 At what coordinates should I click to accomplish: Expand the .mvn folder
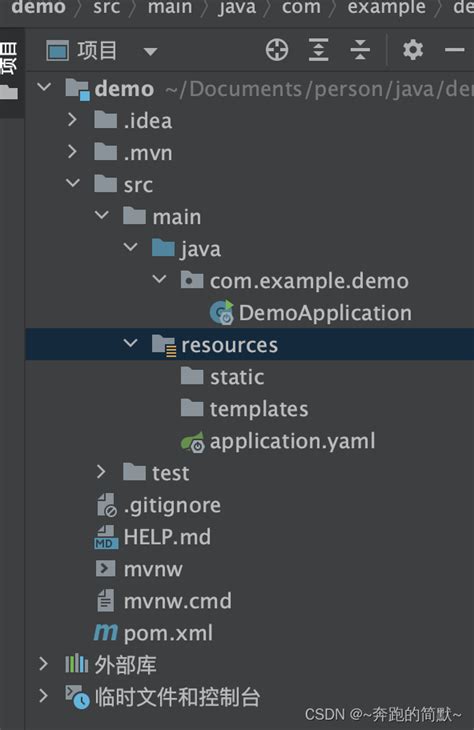pos(72,152)
